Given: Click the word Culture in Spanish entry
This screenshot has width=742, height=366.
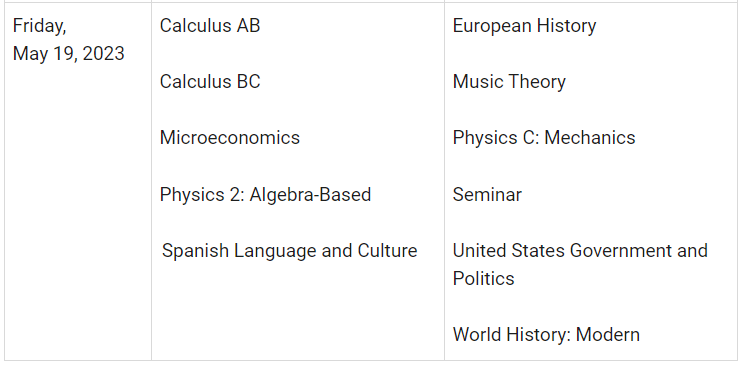Looking at the screenshot, I should [388, 250].
